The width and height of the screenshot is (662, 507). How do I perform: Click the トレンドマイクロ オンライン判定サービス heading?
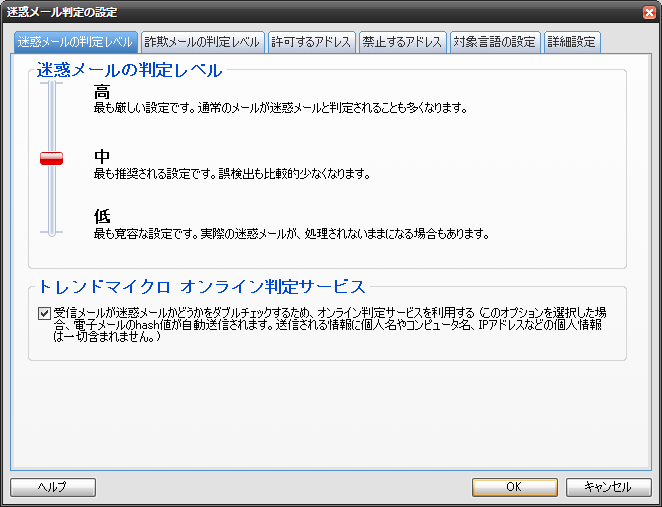[x=201, y=287]
